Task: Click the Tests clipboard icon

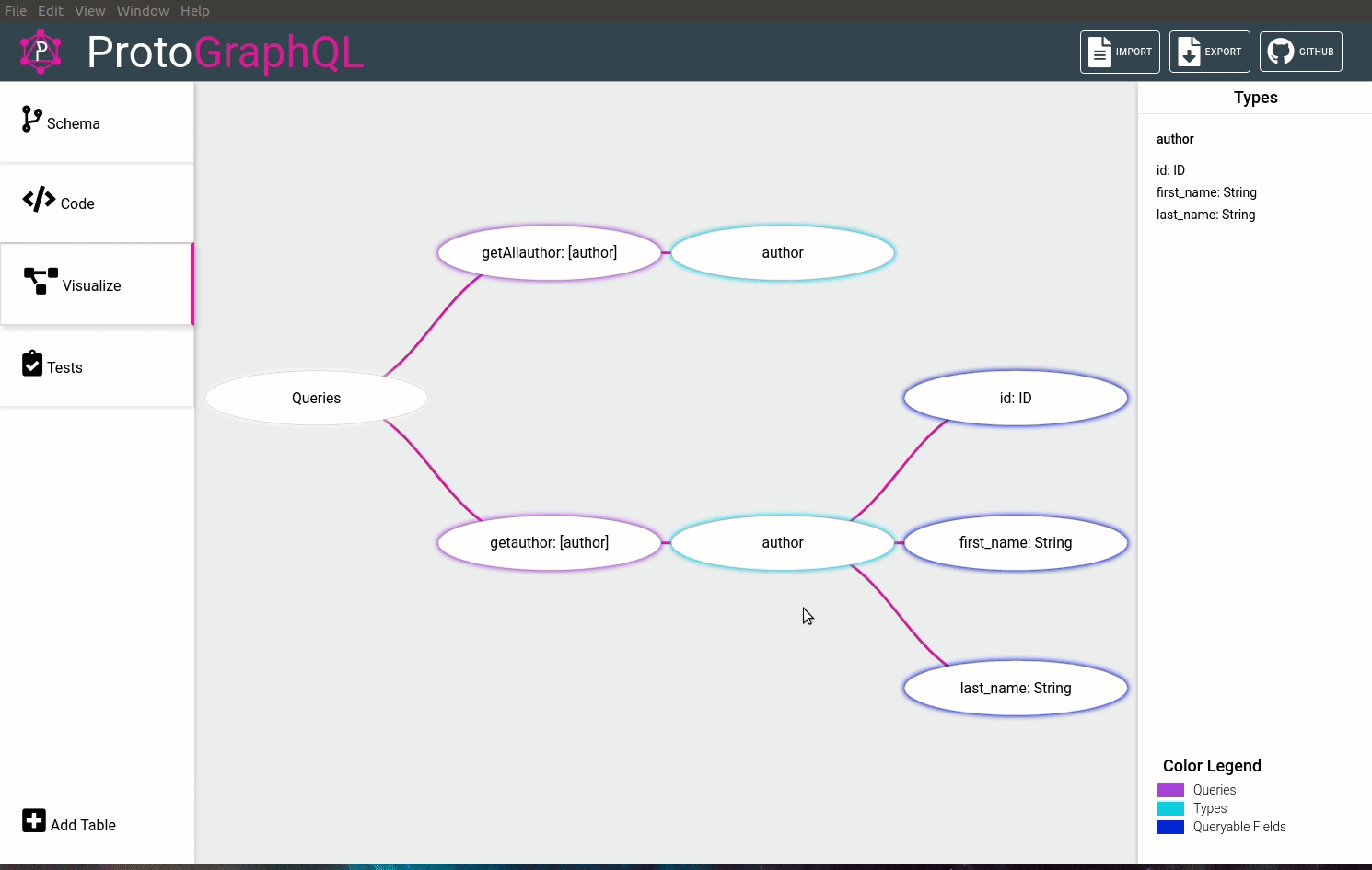Action: [32, 363]
